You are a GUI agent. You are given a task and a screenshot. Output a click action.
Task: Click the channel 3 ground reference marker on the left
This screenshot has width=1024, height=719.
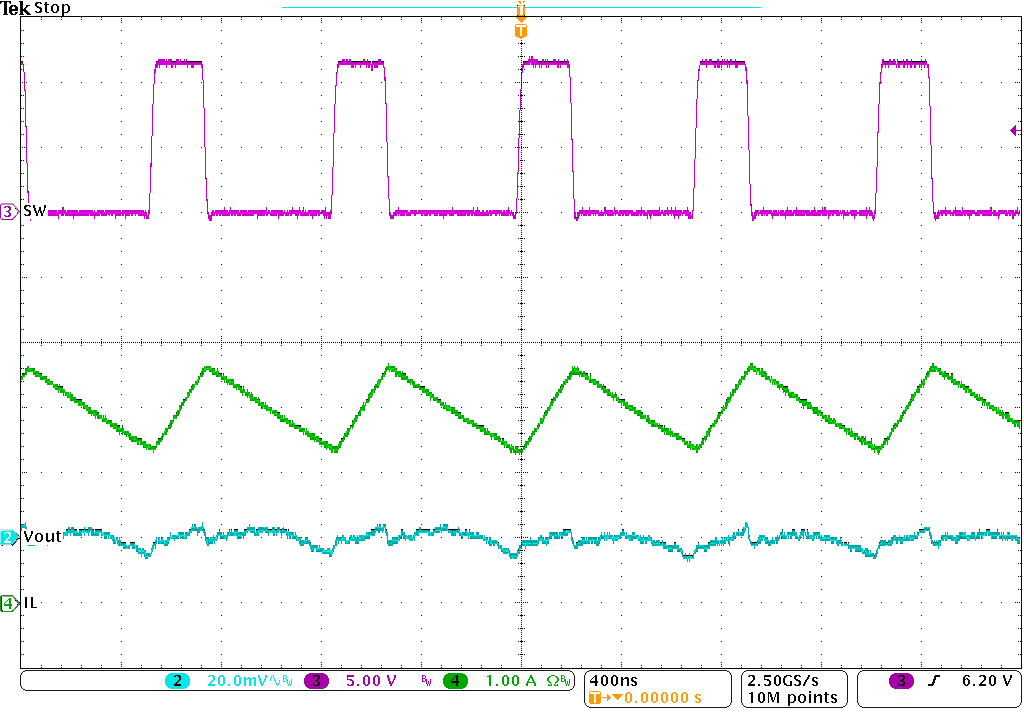7,211
